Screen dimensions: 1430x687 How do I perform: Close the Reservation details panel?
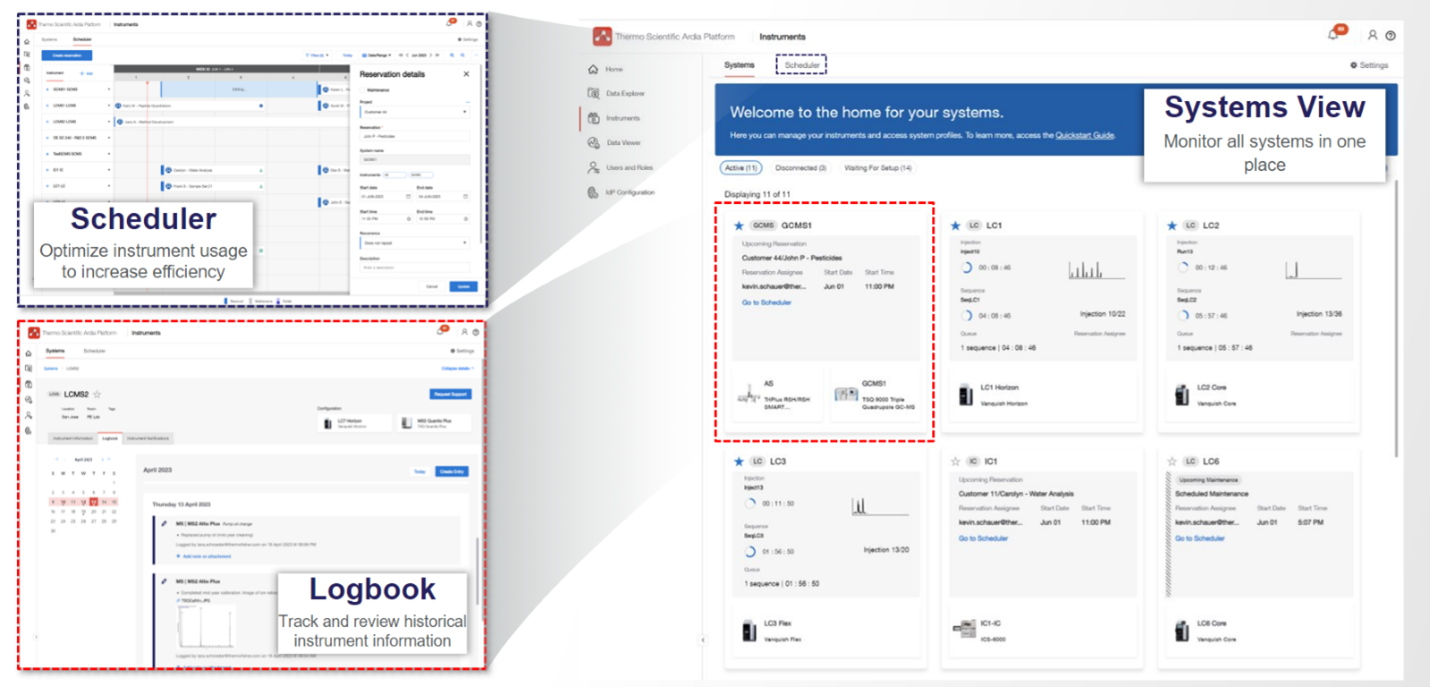(466, 74)
